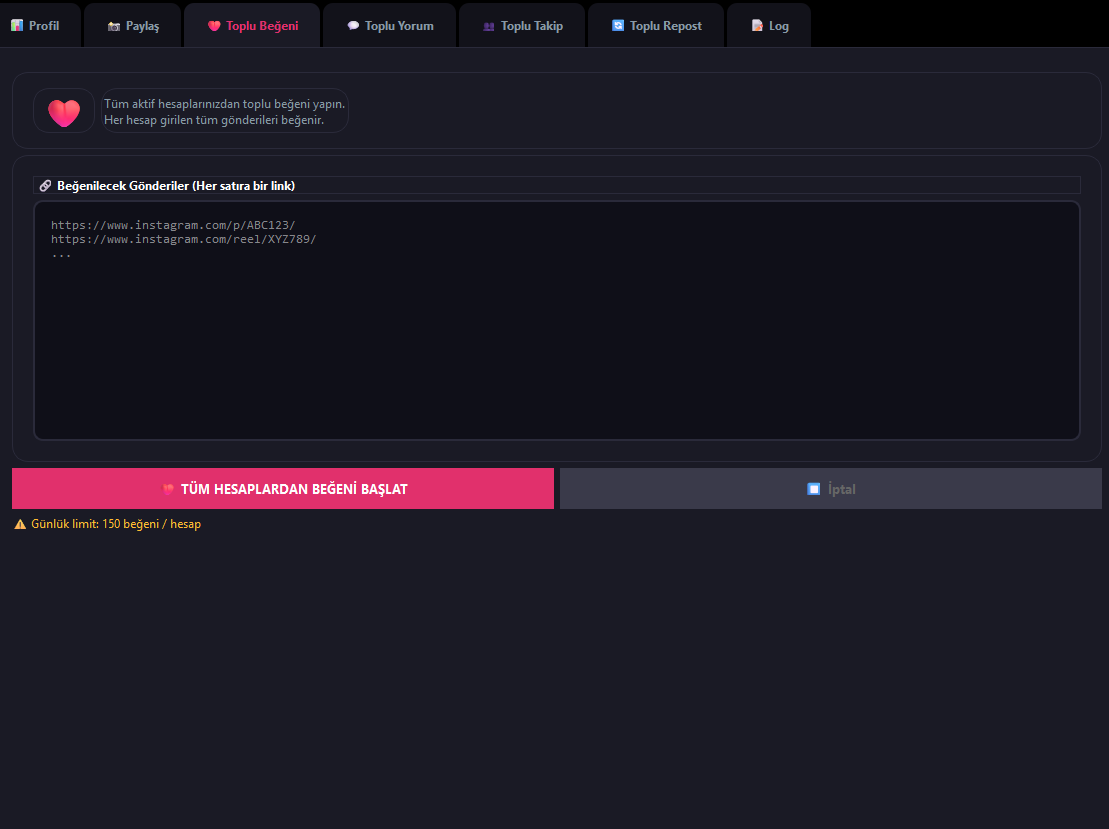
Task: Open the Log tab
Action: click(x=769, y=25)
